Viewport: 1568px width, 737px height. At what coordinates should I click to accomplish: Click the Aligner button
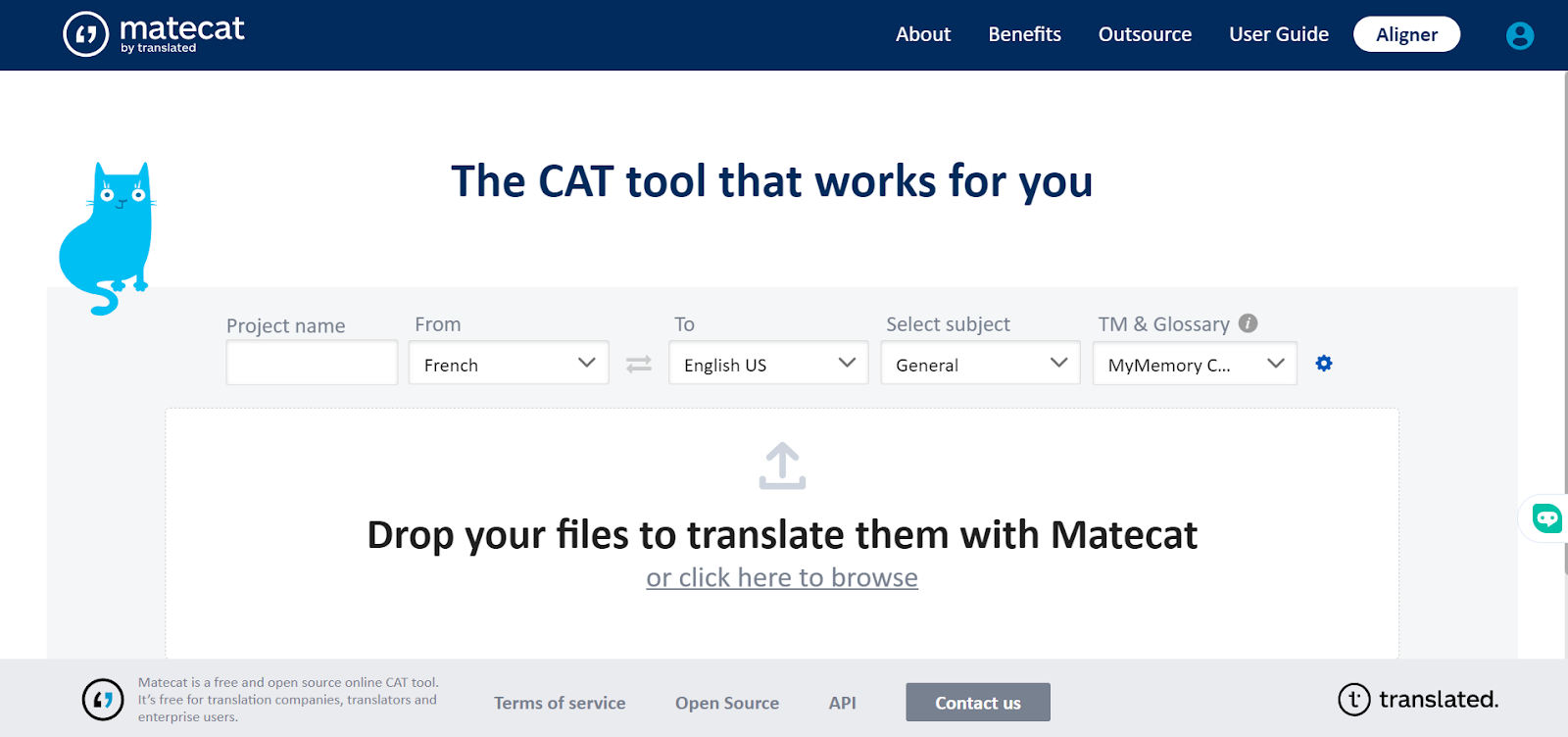pos(1406,34)
